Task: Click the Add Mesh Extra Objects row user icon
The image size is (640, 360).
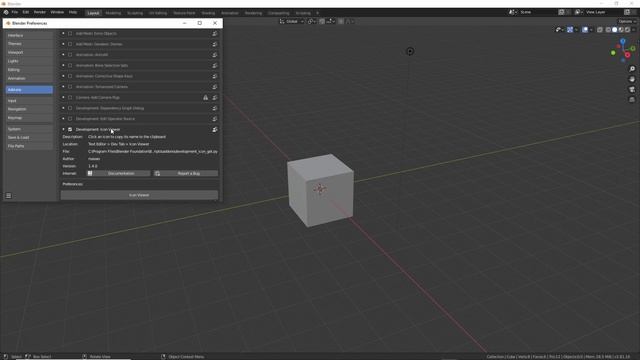Action: [215, 33]
